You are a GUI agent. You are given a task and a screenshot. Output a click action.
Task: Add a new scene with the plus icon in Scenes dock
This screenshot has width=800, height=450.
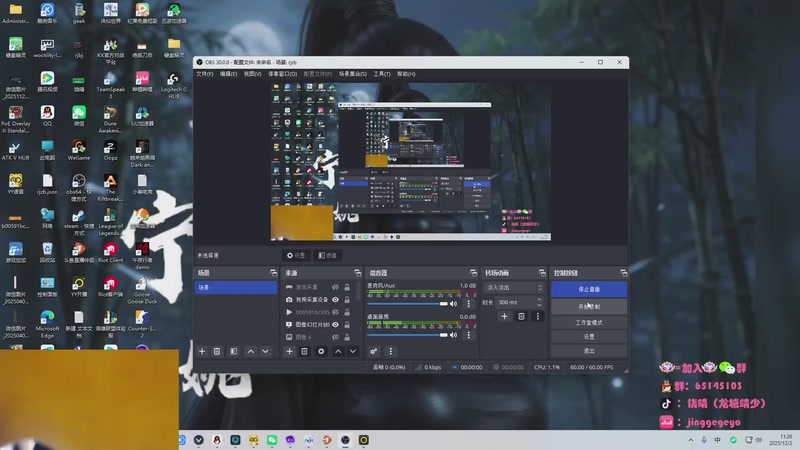(202, 352)
